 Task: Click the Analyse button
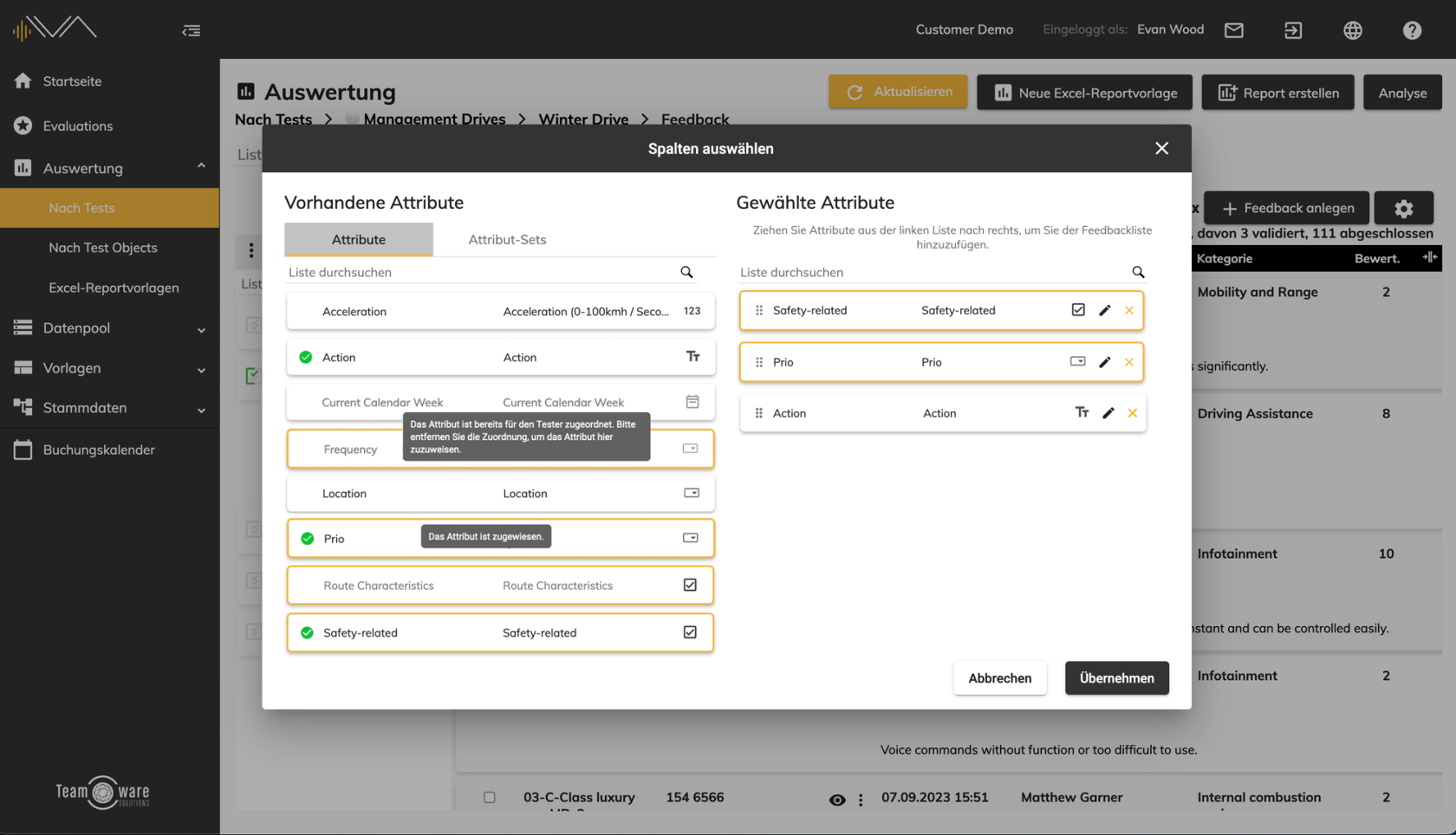tap(1402, 92)
